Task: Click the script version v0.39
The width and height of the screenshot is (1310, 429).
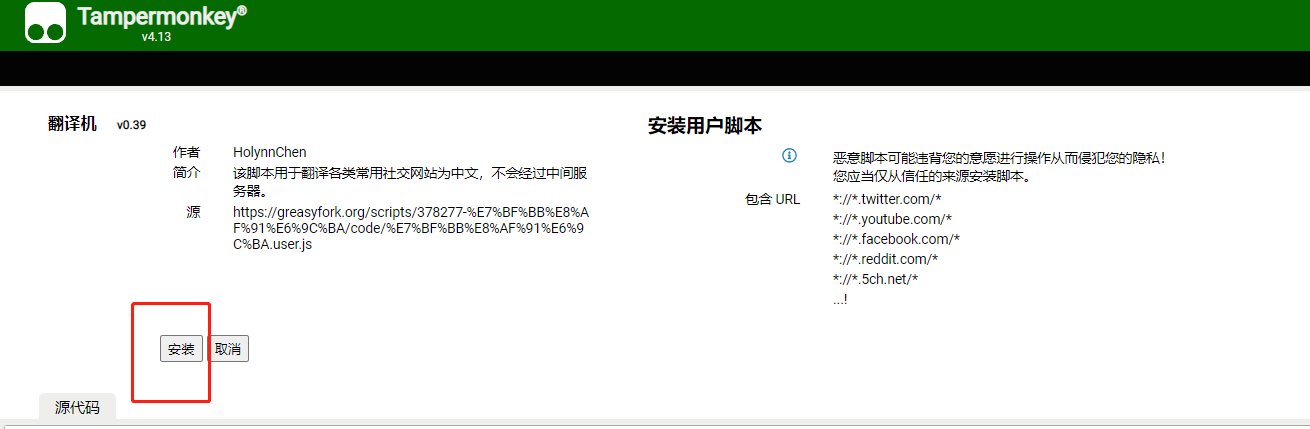Action: pyautogui.click(x=131, y=126)
